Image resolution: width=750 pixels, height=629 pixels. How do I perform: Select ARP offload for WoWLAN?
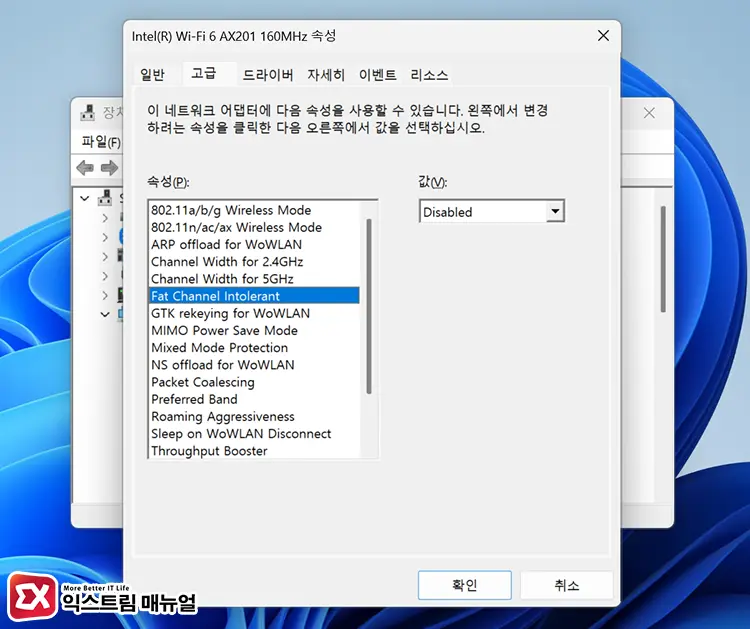tap(254, 244)
